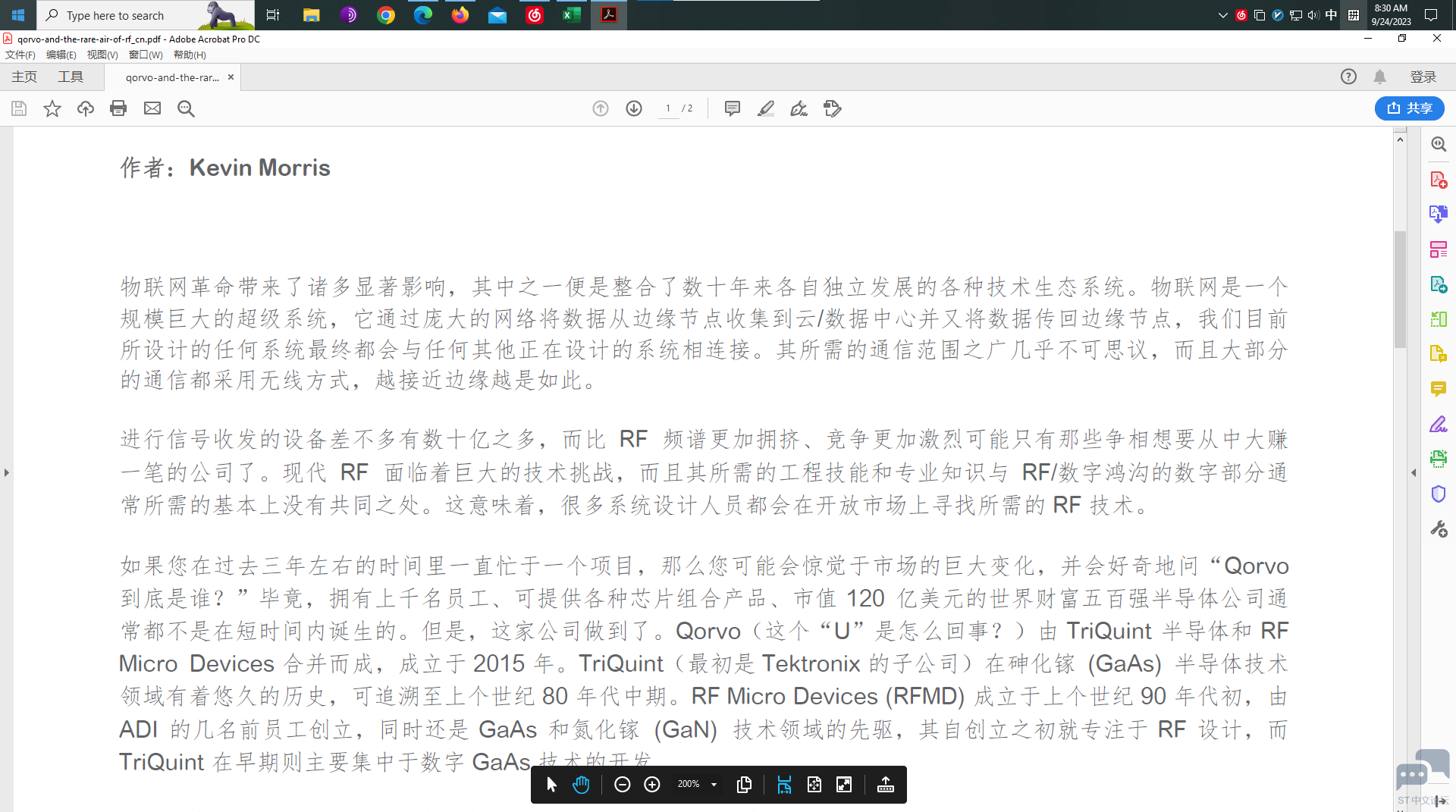Click the 登录 sign-in link

pos(1423,77)
